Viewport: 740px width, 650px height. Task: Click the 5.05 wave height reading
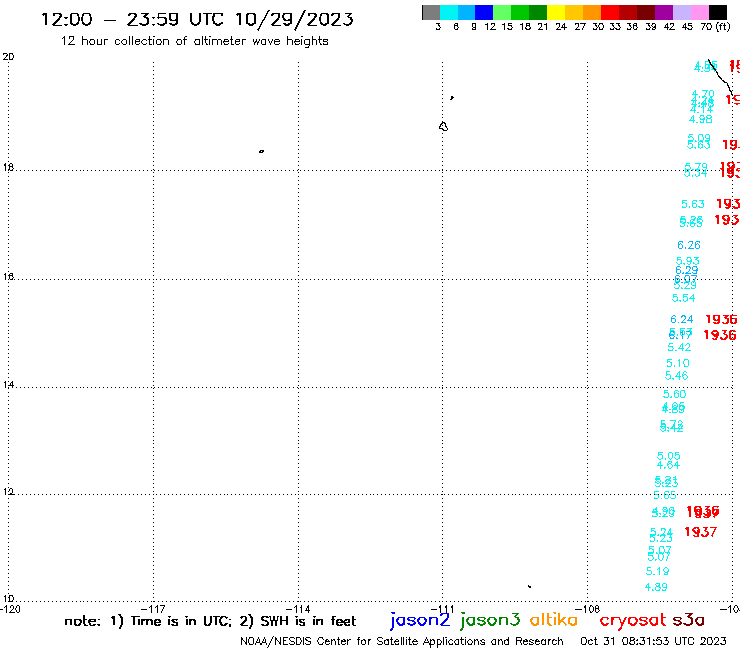669,456
